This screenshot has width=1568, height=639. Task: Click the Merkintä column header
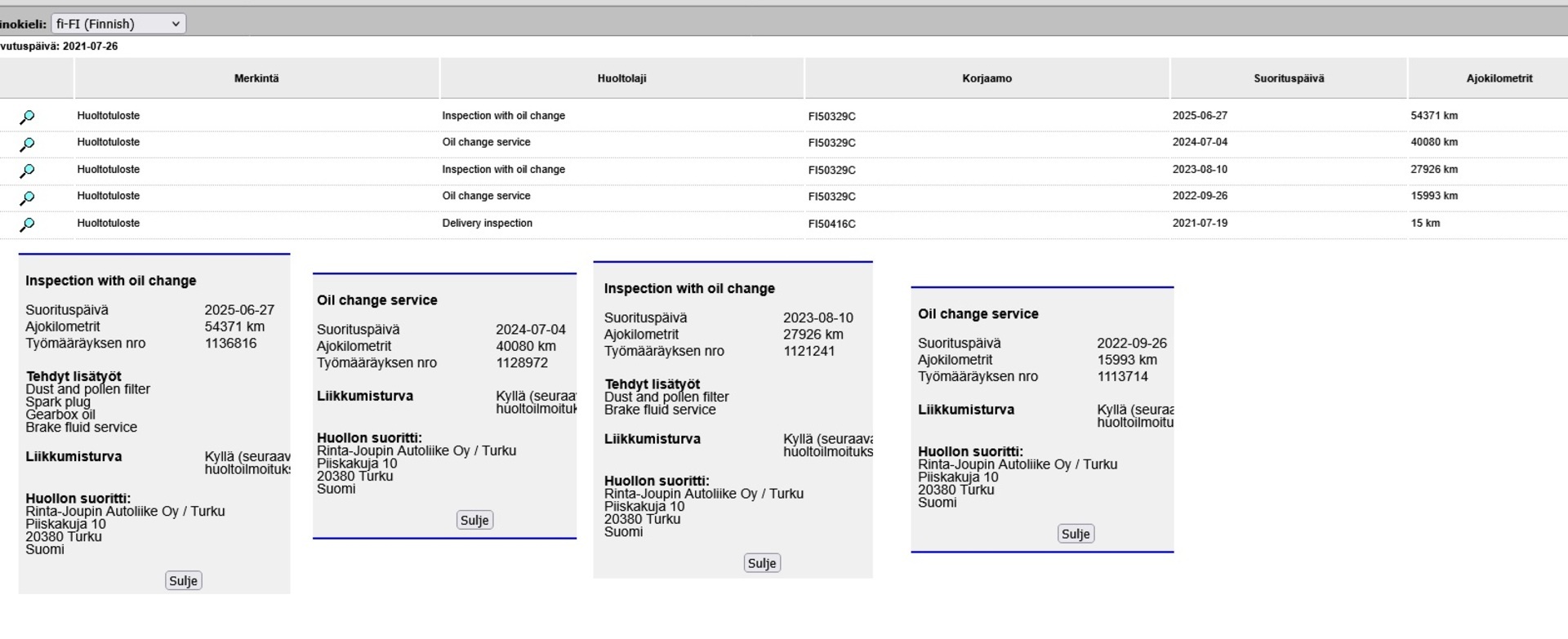point(256,78)
